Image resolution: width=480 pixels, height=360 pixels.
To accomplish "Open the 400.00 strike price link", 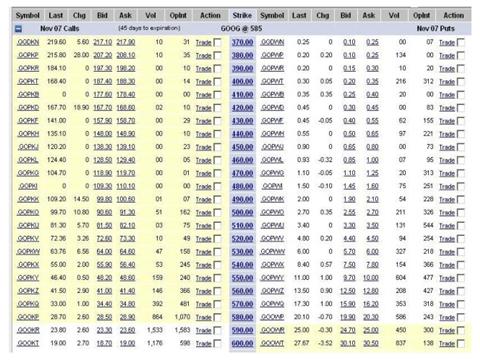I will 242,82.
